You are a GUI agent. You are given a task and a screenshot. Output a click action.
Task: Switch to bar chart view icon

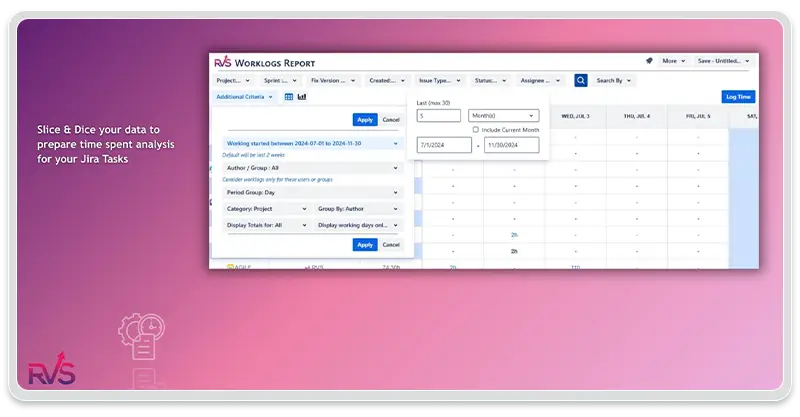[302, 96]
